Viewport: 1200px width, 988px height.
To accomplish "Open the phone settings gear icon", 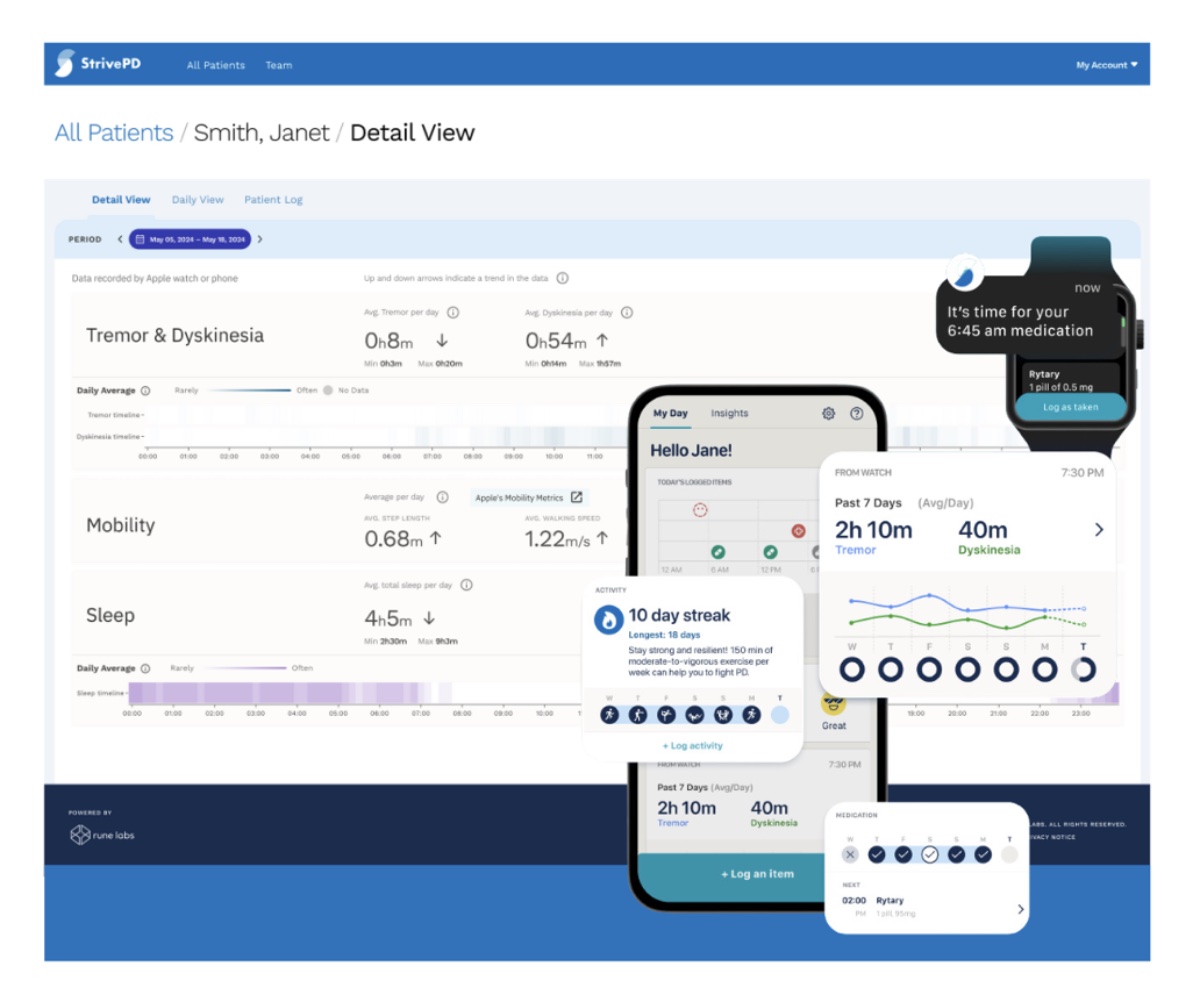I will tap(828, 413).
